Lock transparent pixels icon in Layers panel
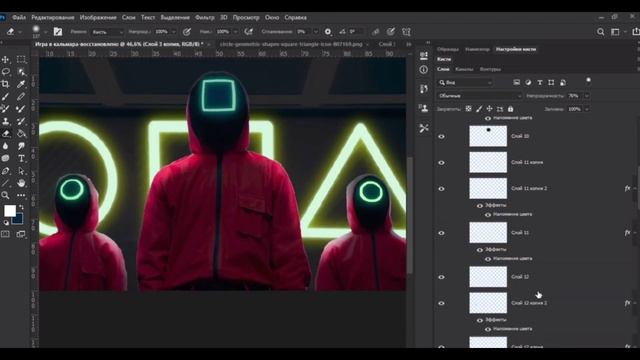 coord(469,109)
